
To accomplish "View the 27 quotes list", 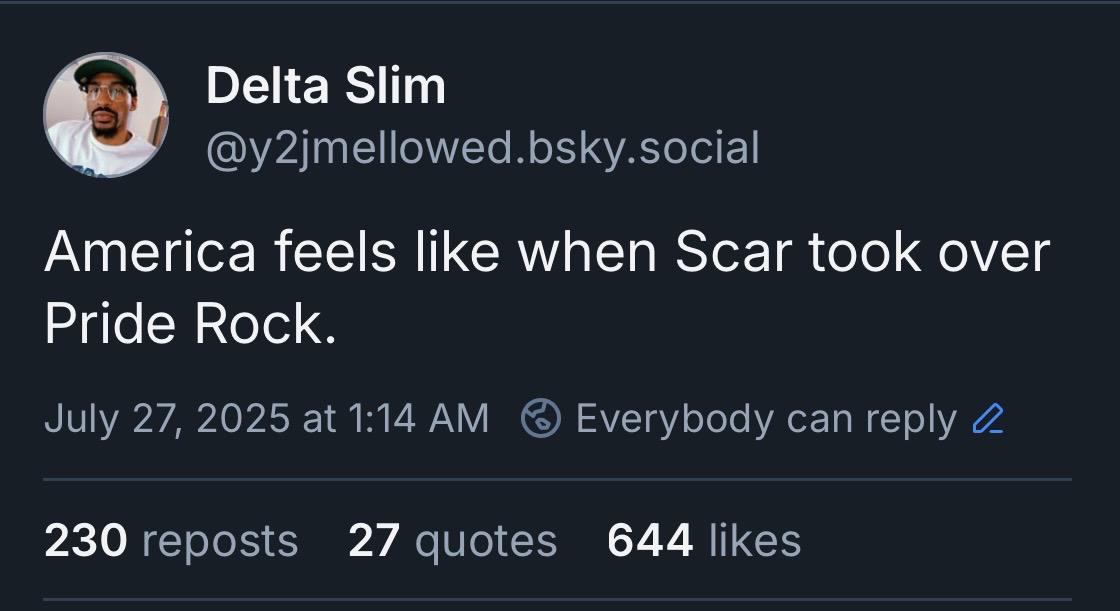I will tap(453, 540).
